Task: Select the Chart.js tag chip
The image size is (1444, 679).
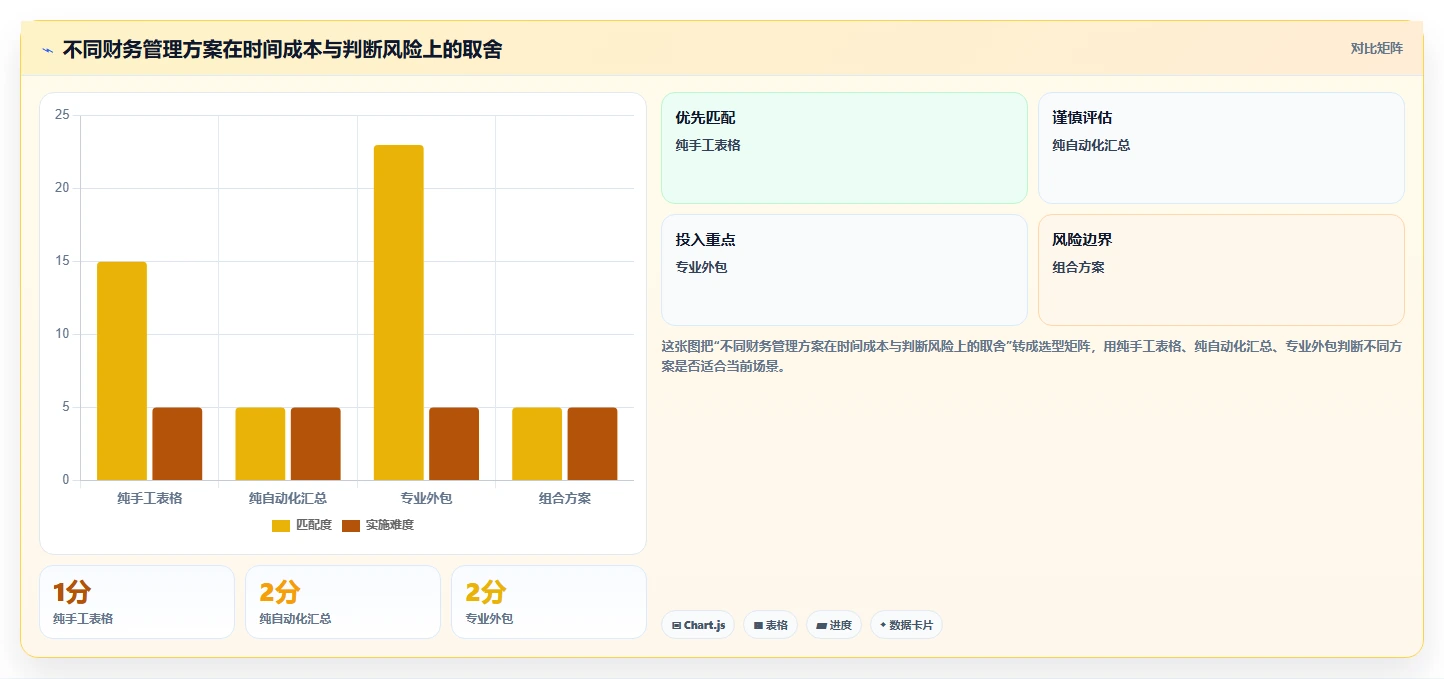Action: (x=698, y=625)
